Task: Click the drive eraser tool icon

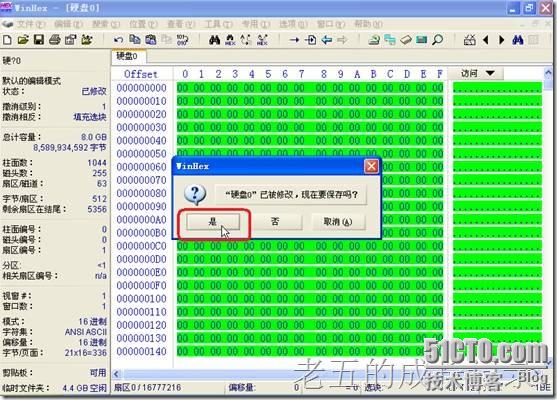Action: point(406,39)
